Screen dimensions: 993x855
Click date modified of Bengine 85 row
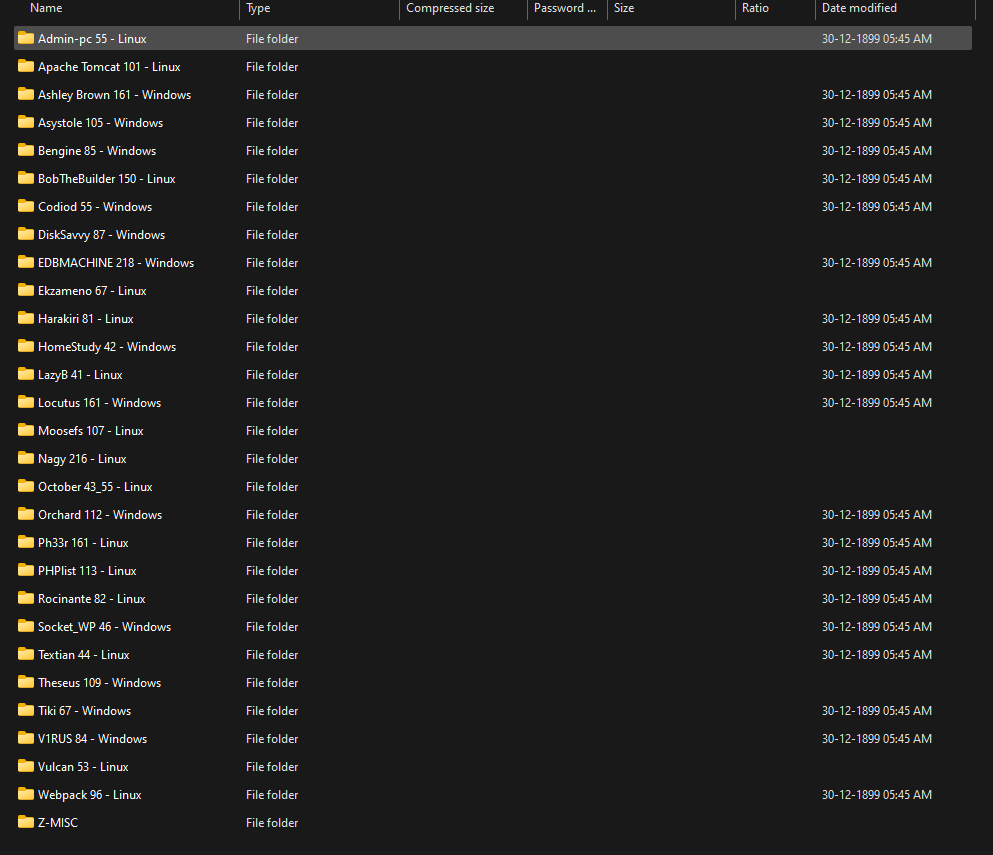pyautogui.click(x=876, y=151)
